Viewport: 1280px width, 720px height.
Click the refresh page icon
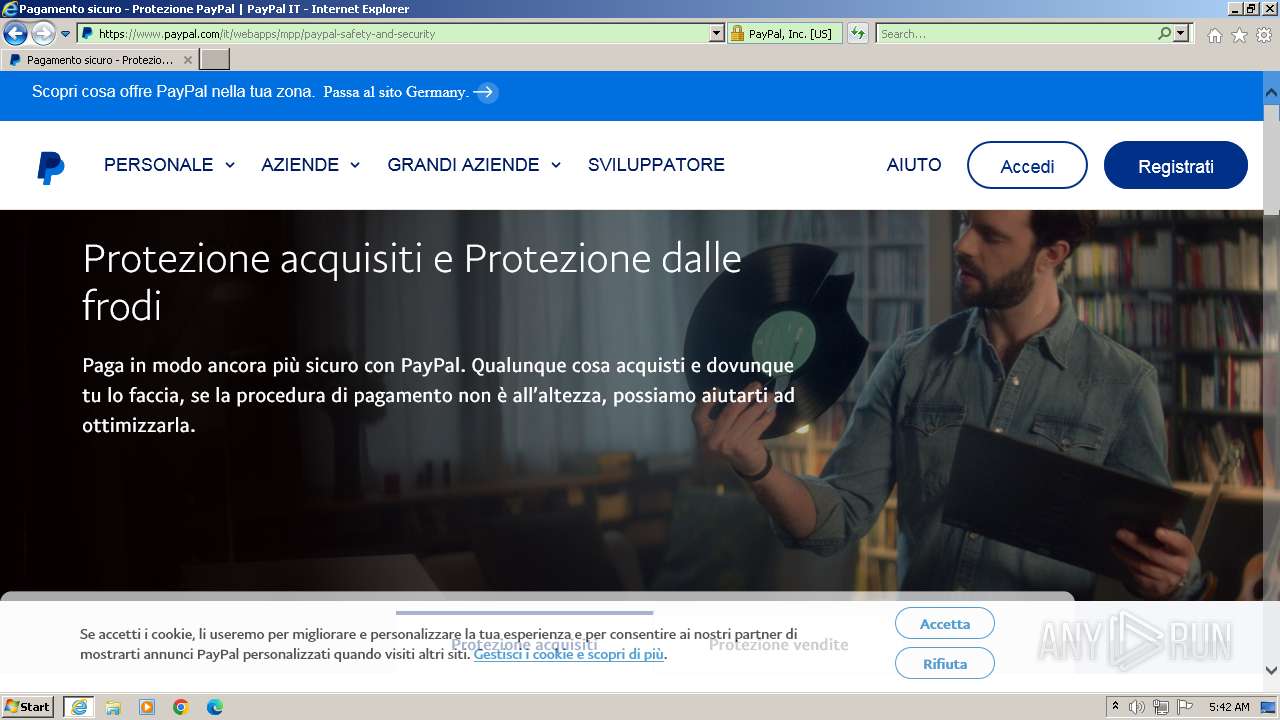click(857, 34)
